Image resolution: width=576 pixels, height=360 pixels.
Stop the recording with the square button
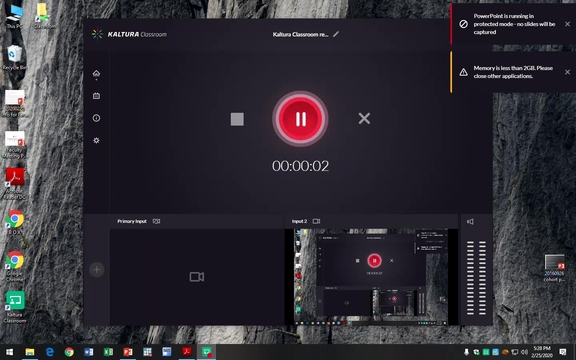[x=237, y=119]
